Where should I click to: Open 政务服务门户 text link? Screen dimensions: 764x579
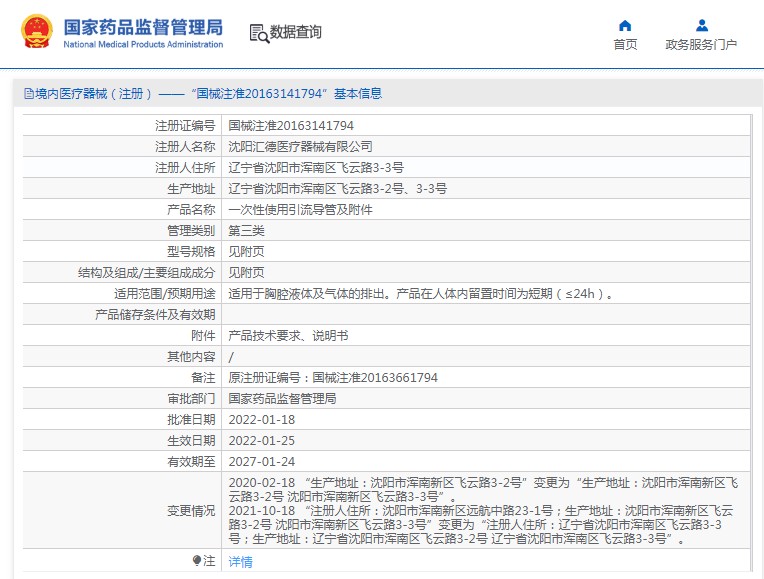701,45
